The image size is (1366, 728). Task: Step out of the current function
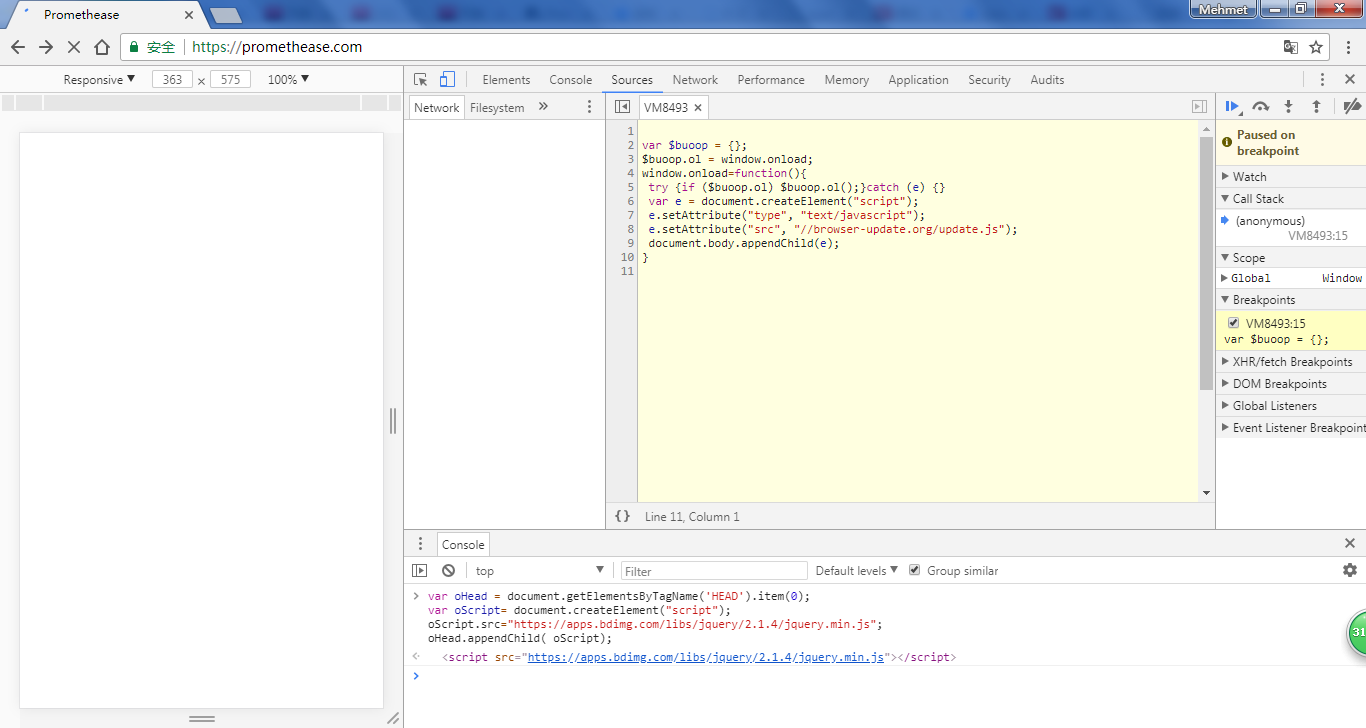pyautogui.click(x=1316, y=107)
